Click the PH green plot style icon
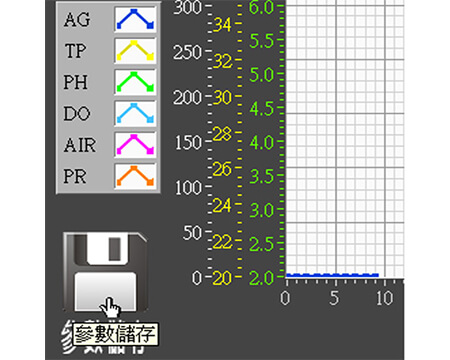Viewport: 450px width, 360px height. click(x=135, y=82)
